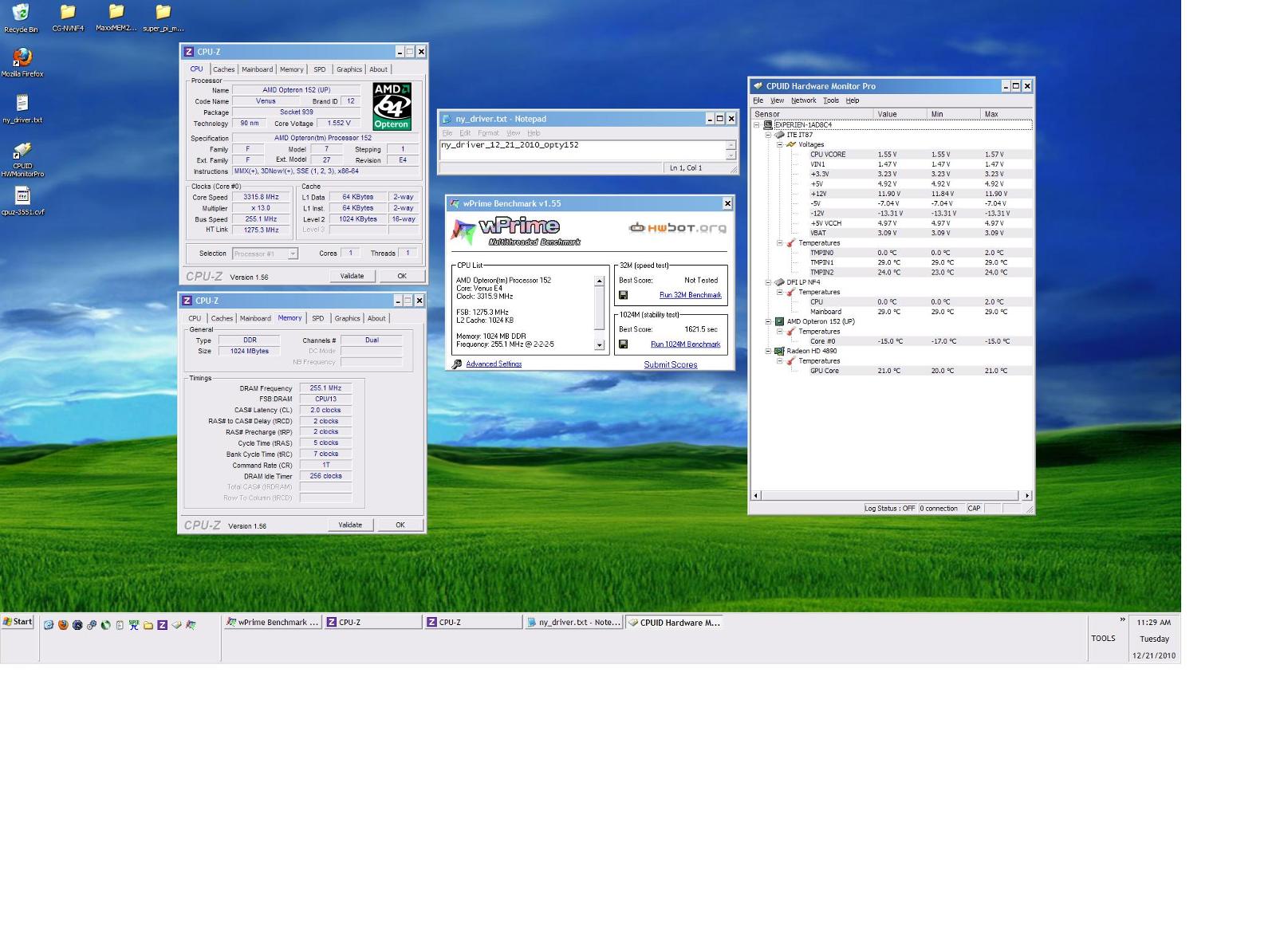Click the save icon beside Run 32M Benchmark
This screenshot has width=1276, height=952.
coord(624,295)
